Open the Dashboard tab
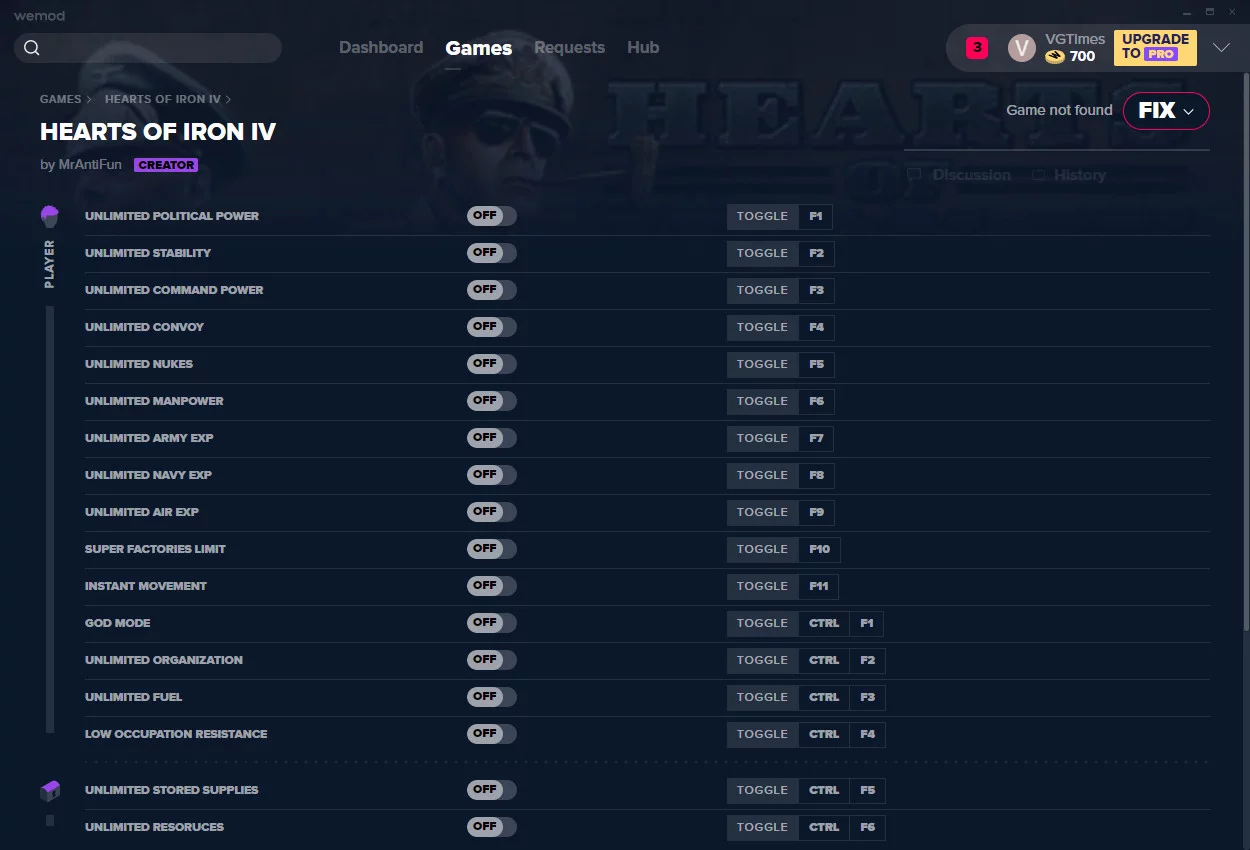The width and height of the screenshot is (1250, 850). click(x=381, y=47)
